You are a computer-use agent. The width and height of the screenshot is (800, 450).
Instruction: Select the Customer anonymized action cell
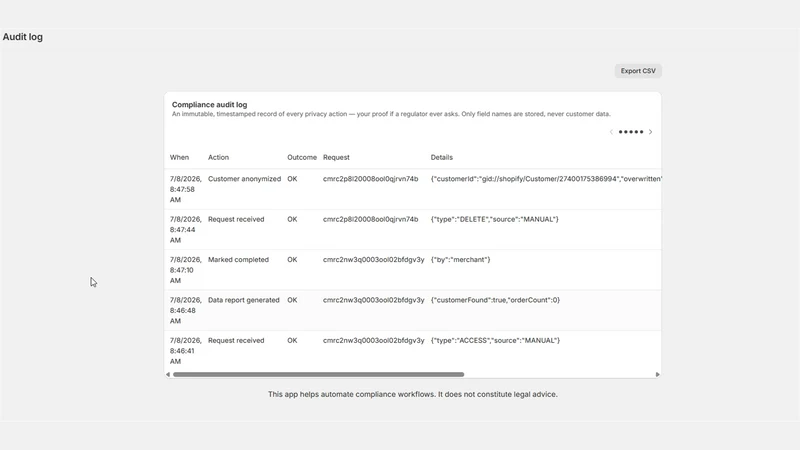coord(244,179)
